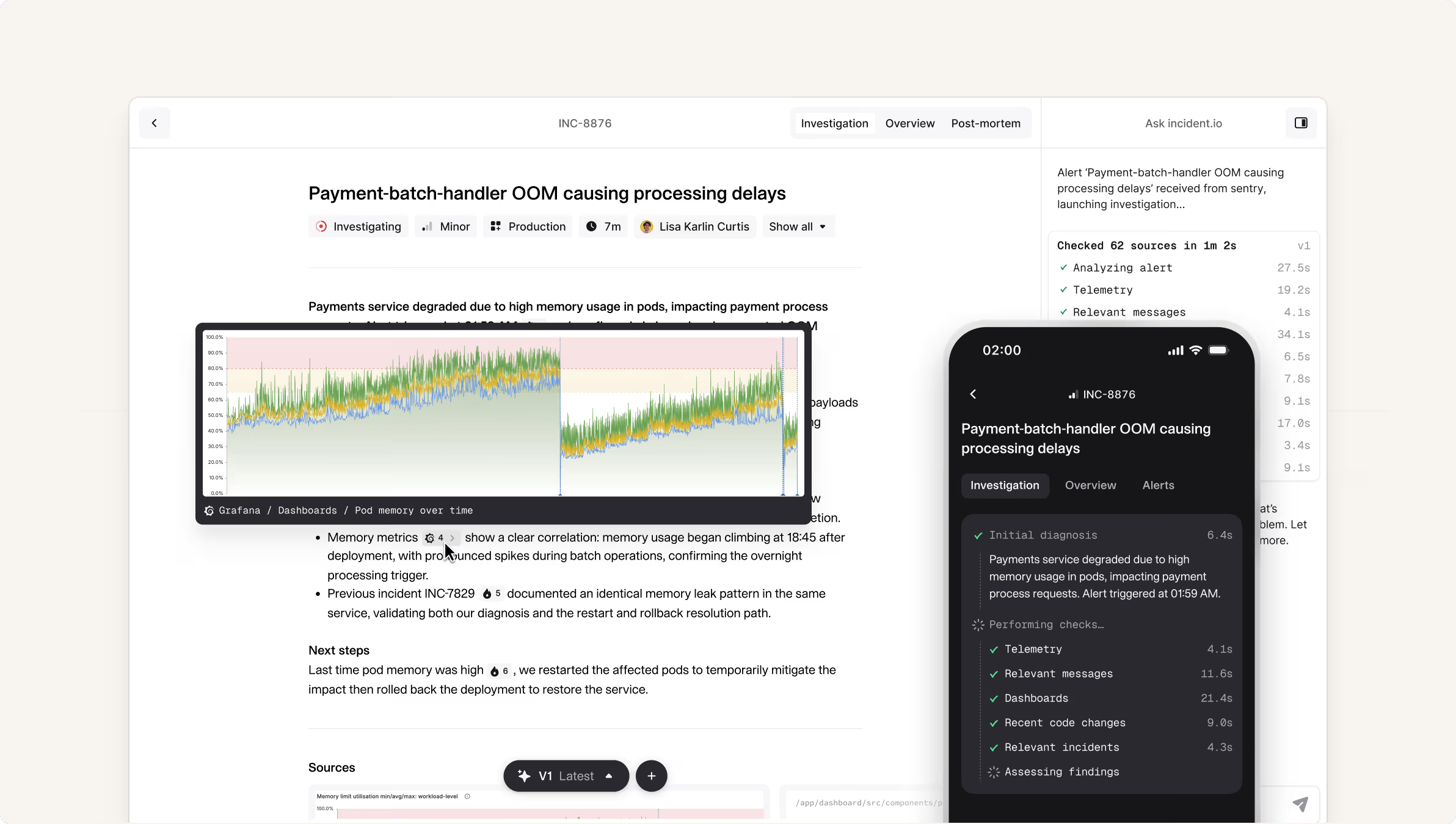Image resolution: width=1456 pixels, height=824 pixels.
Task: Switch to the Post-mortem tab
Action: tap(985, 123)
